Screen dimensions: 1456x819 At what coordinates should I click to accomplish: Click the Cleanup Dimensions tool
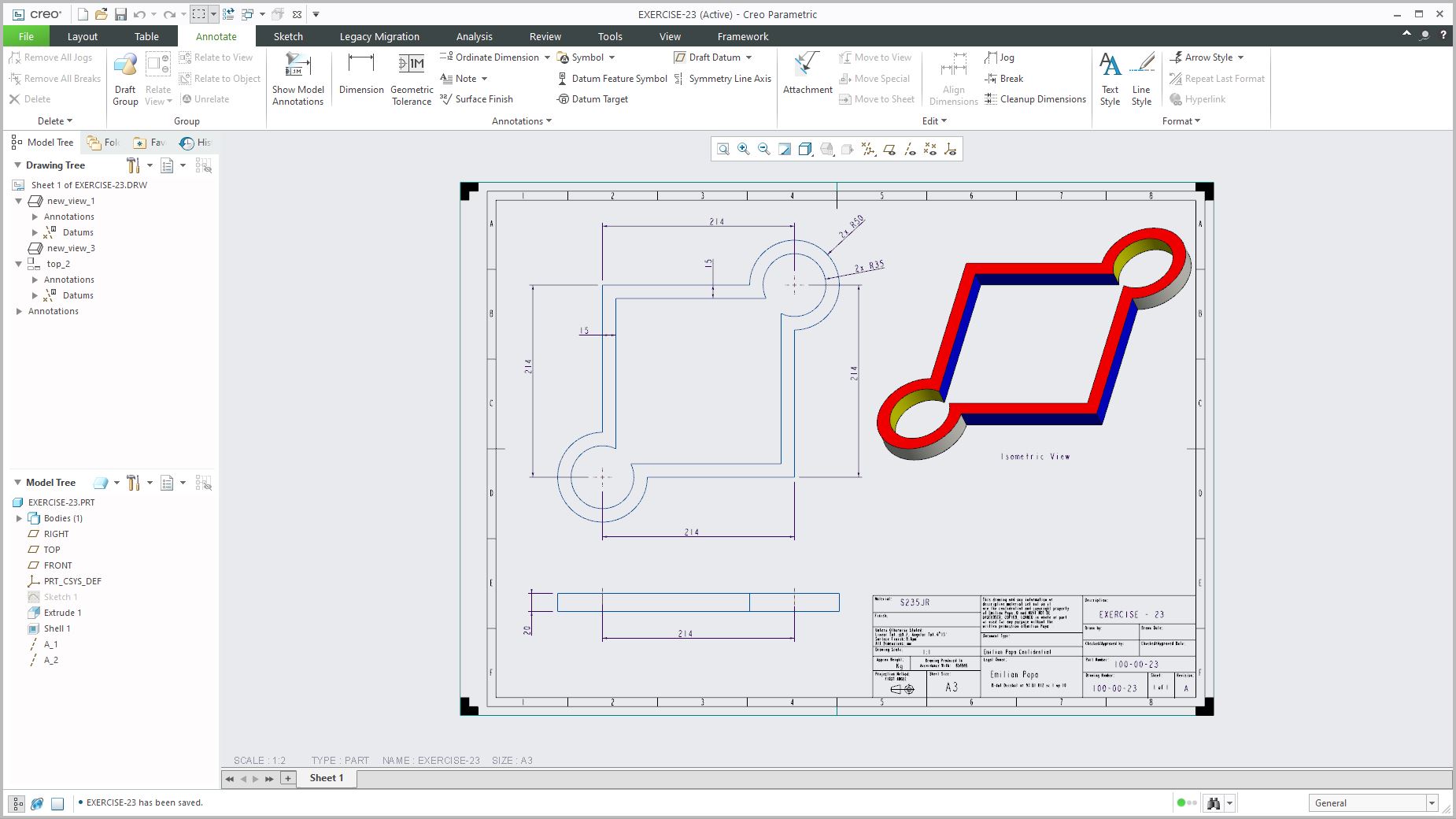1035,99
